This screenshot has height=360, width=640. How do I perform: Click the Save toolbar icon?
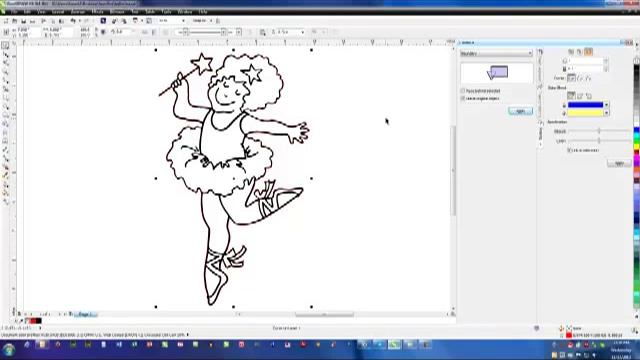coord(24,21)
